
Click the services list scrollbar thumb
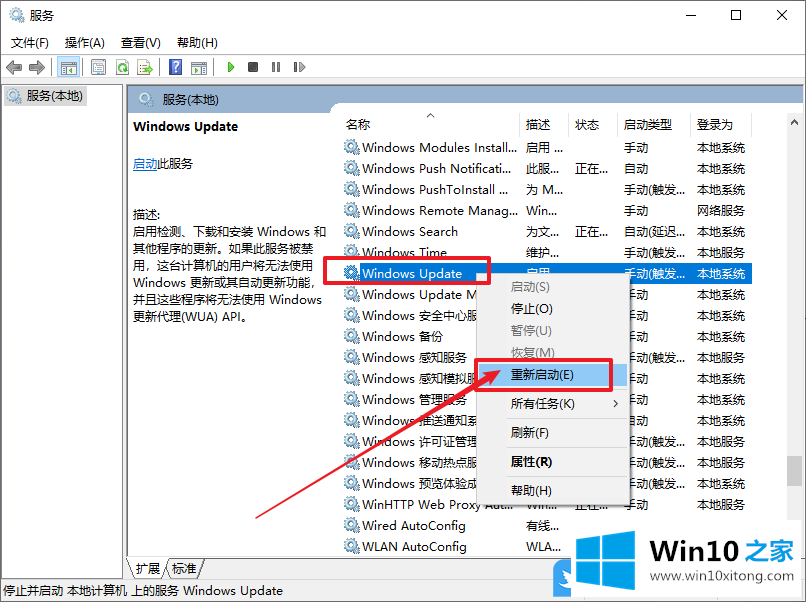[794, 471]
